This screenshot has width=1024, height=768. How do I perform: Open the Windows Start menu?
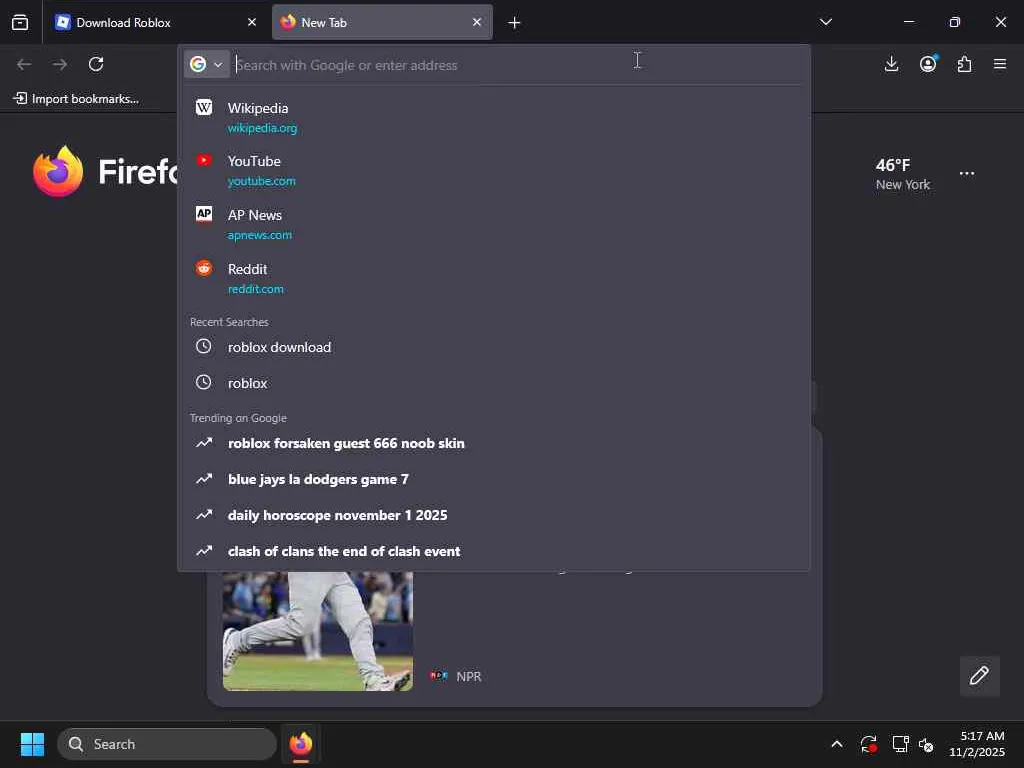32,744
